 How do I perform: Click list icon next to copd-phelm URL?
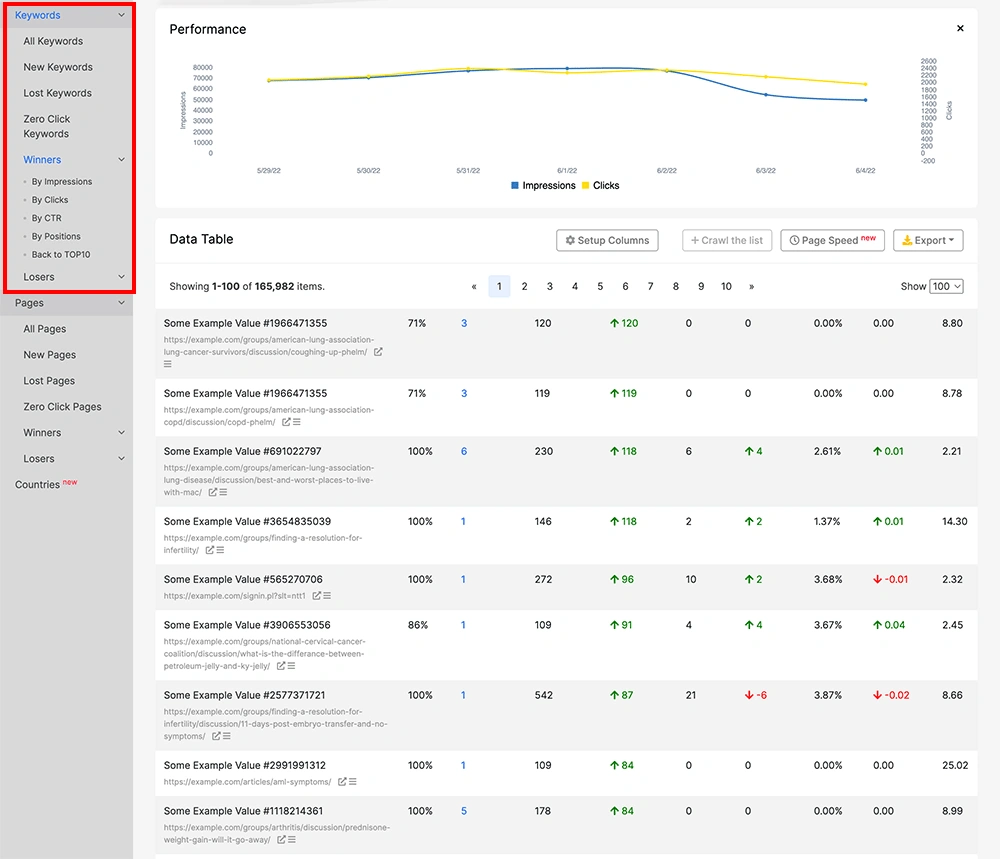pos(297,422)
